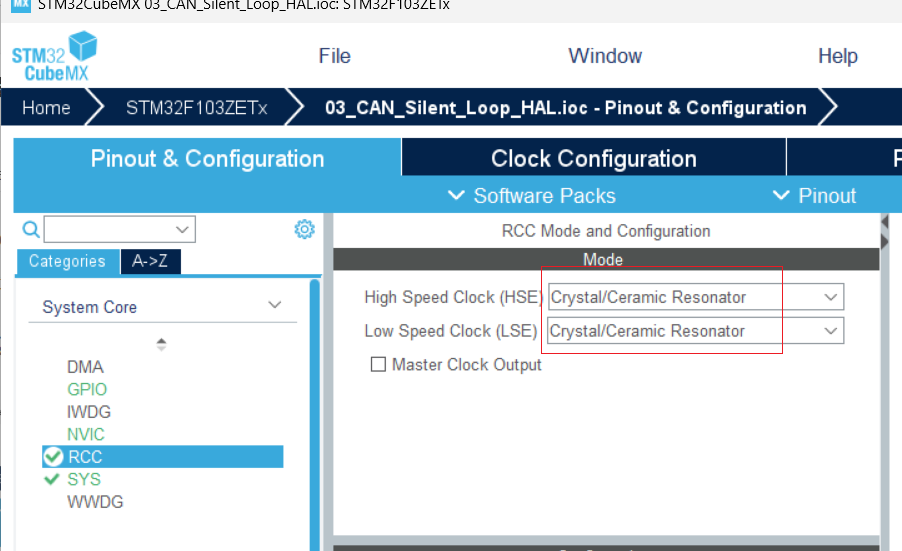Select RCC in System Core list
Image resolution: width=902 pixels, height=551 pixels.
tap(163, 457)
